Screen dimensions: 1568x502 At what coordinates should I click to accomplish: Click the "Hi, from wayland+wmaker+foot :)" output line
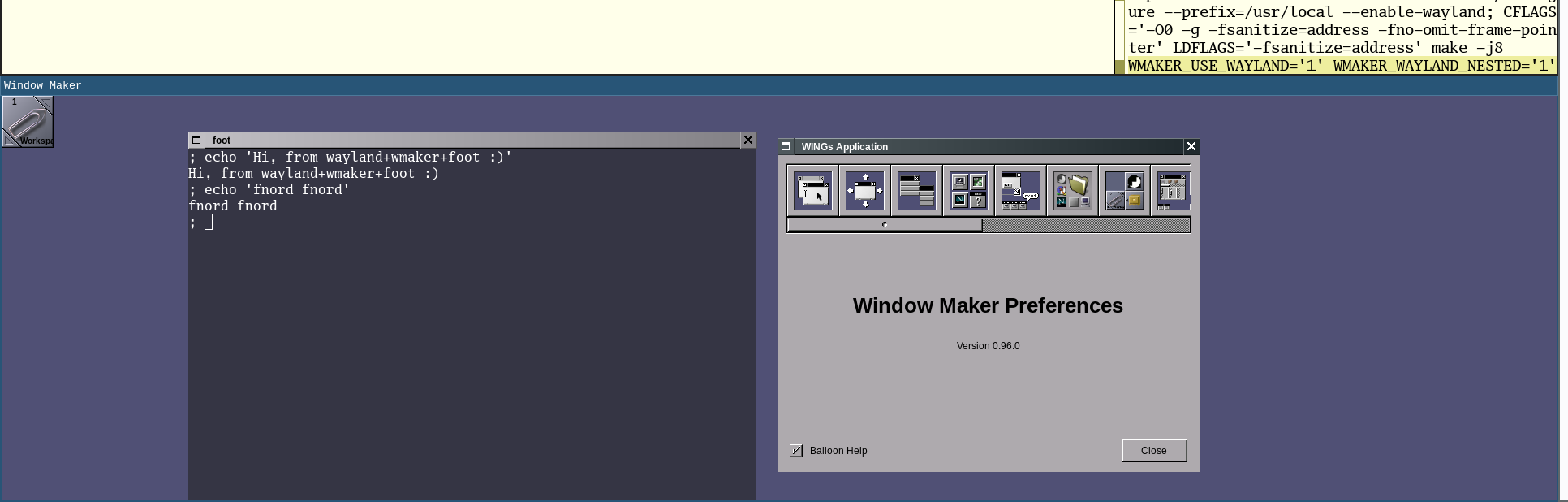click(313, 173)
